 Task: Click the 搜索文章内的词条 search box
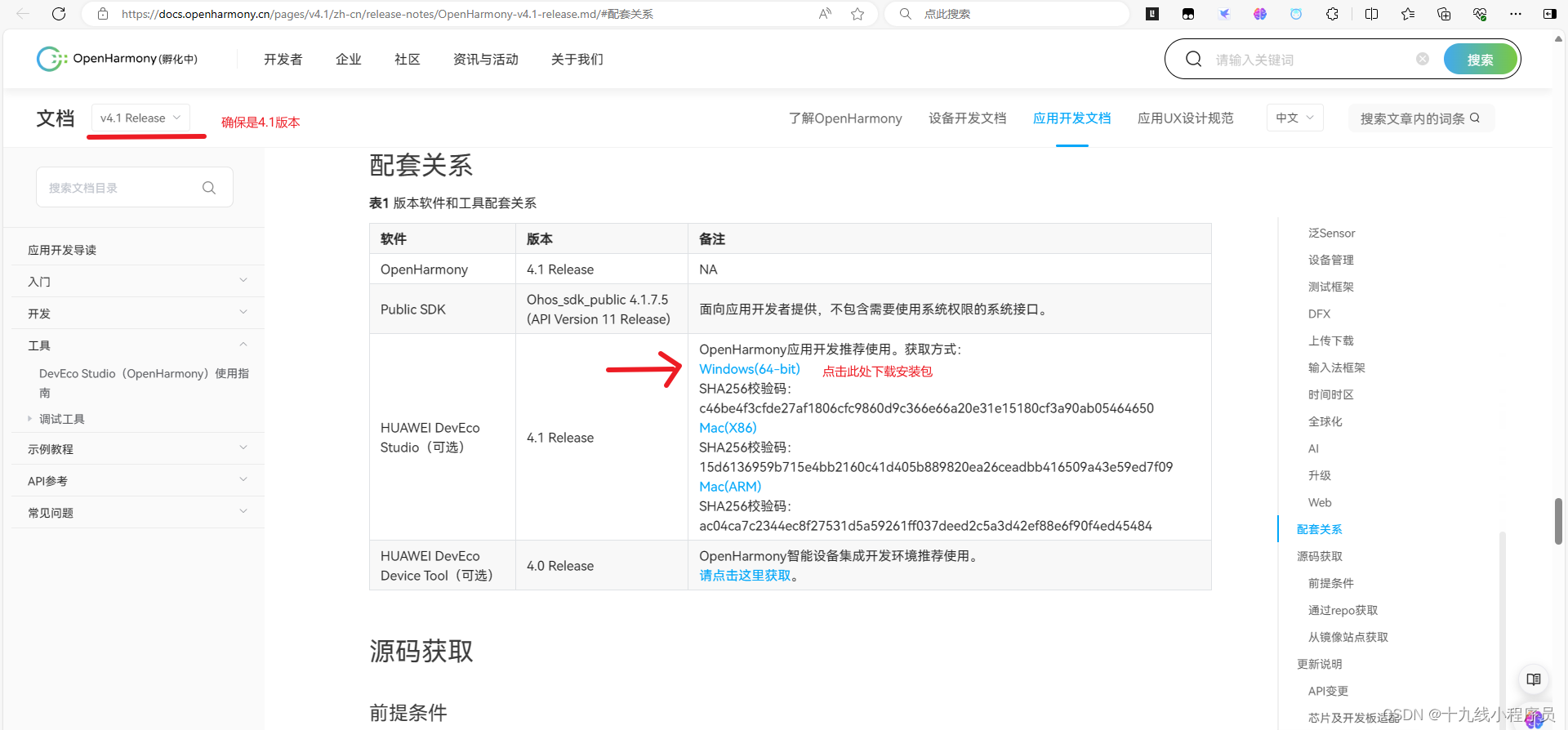tap(1421, 118)
